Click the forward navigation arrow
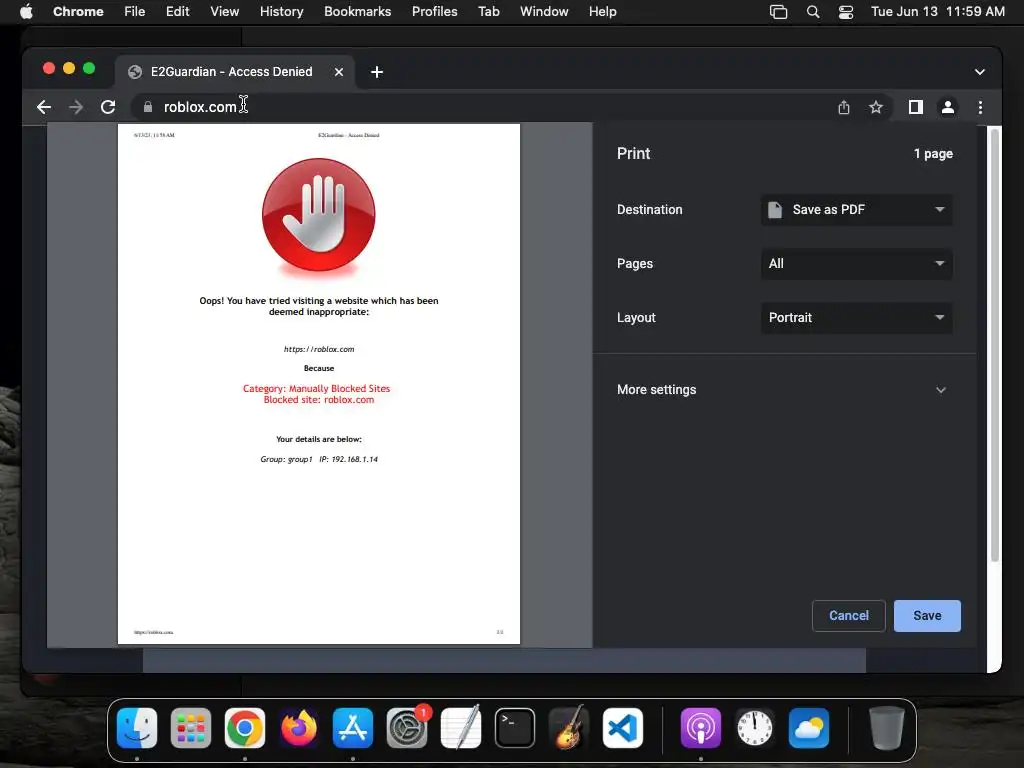1024x768 pixels. click(x=76, y=107)
